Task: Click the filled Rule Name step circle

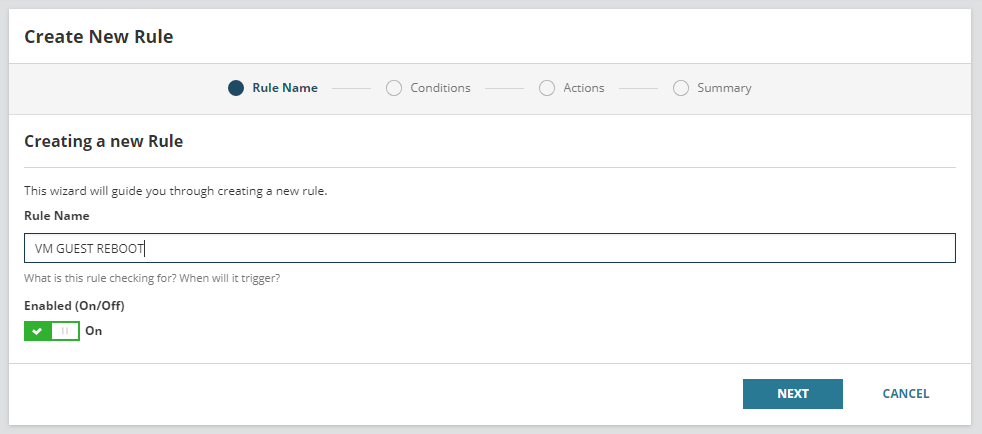Action: point(236,88)
